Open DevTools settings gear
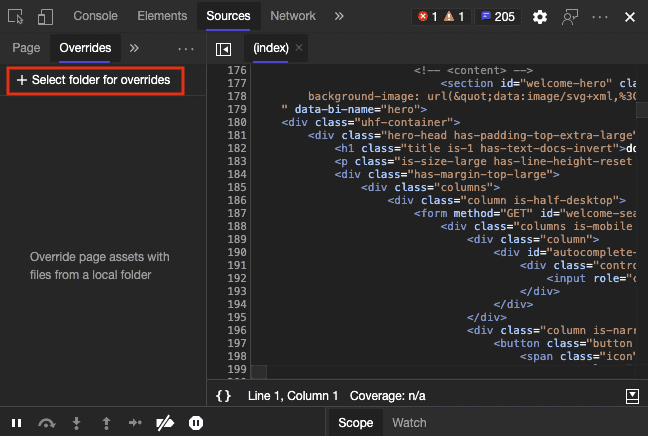 540,17
